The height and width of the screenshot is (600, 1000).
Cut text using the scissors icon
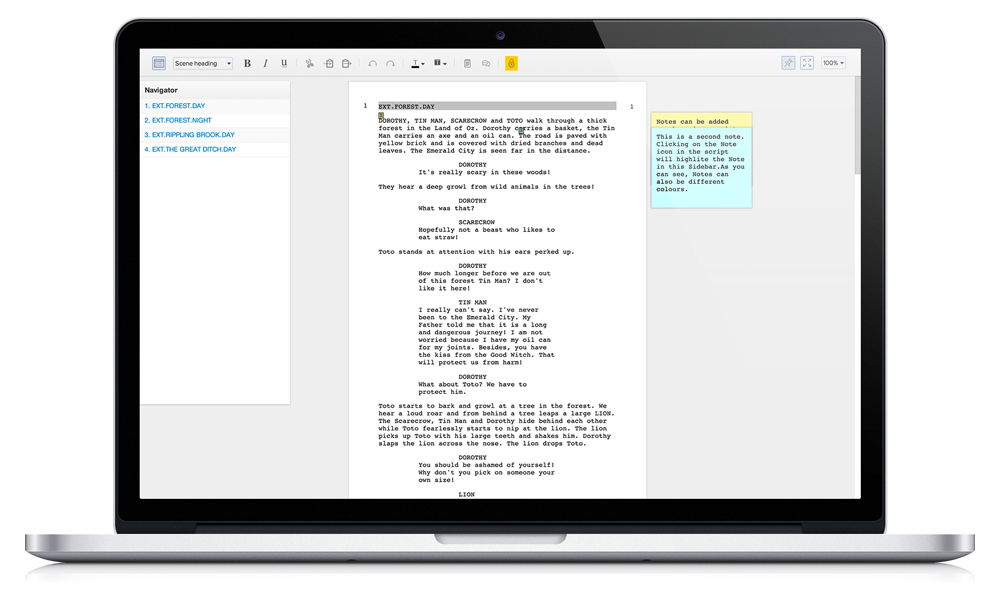pos(308,63)
